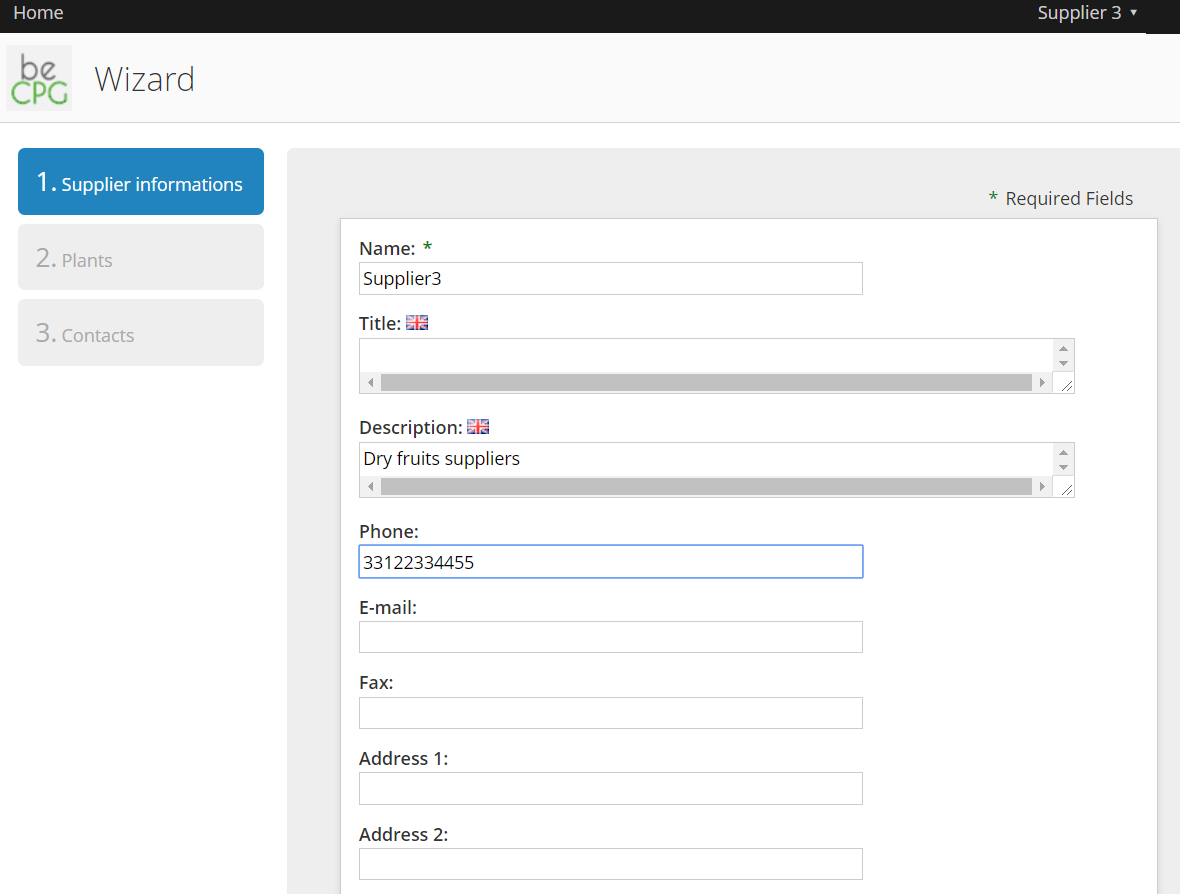Viewport: 1180px width, 894px height.
Task: Focus the E-mail input field
Action: tap(610, 637)
